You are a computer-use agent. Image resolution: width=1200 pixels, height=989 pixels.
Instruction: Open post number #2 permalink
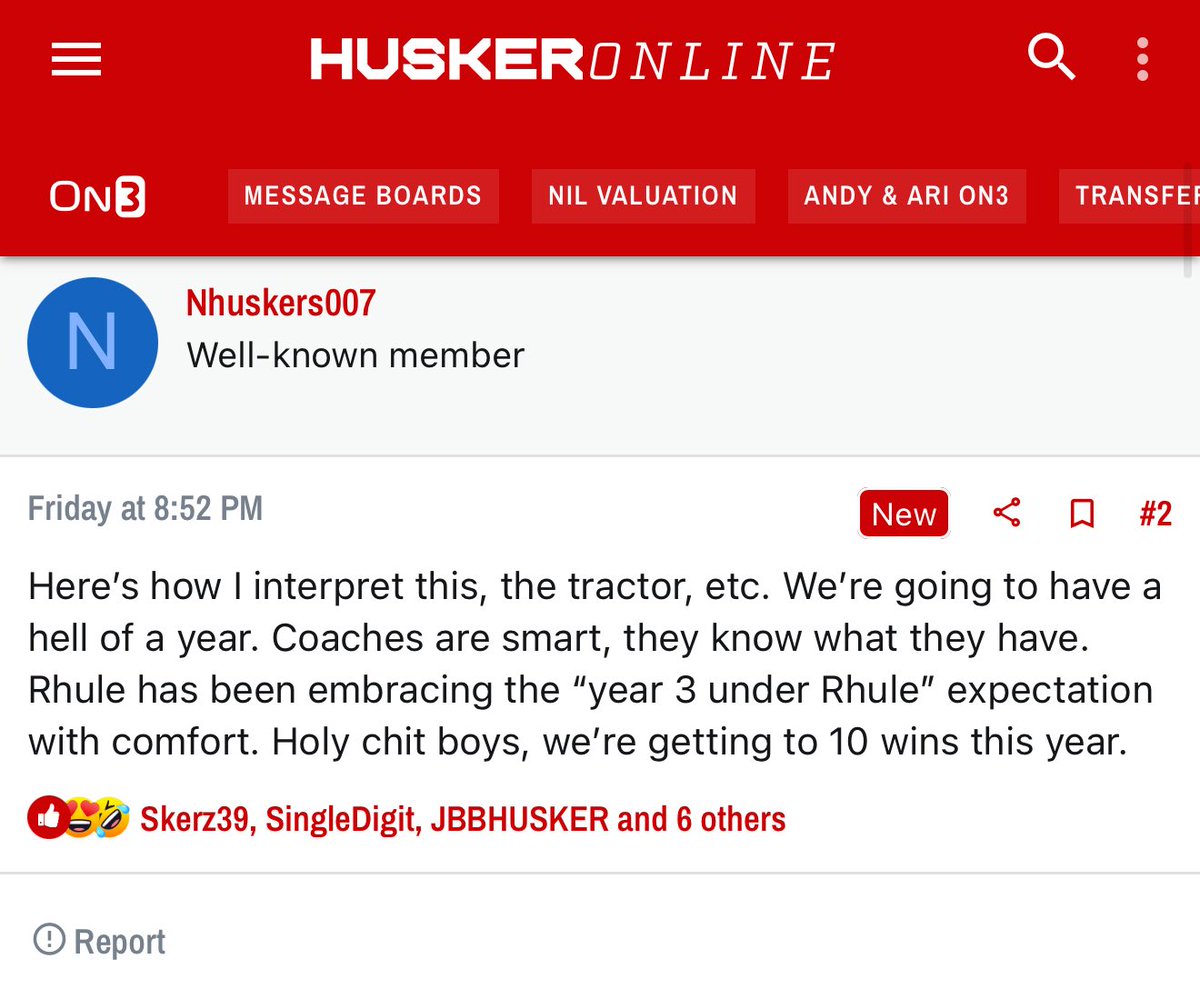click(x=1155, y=514)
